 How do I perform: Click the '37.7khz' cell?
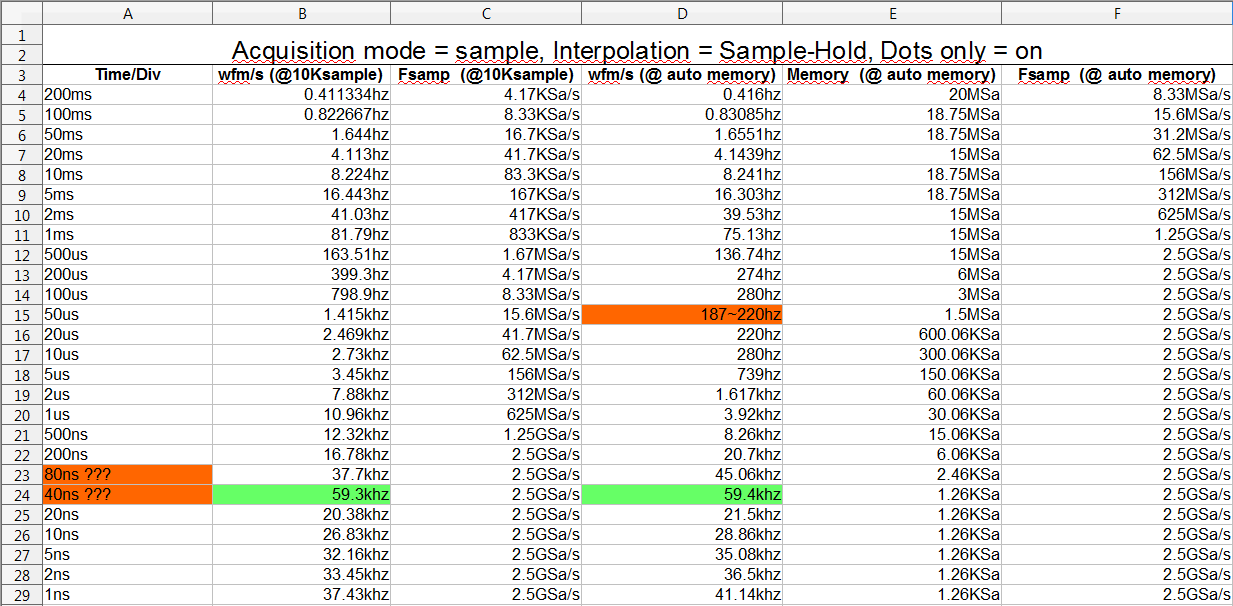[301, 474]
